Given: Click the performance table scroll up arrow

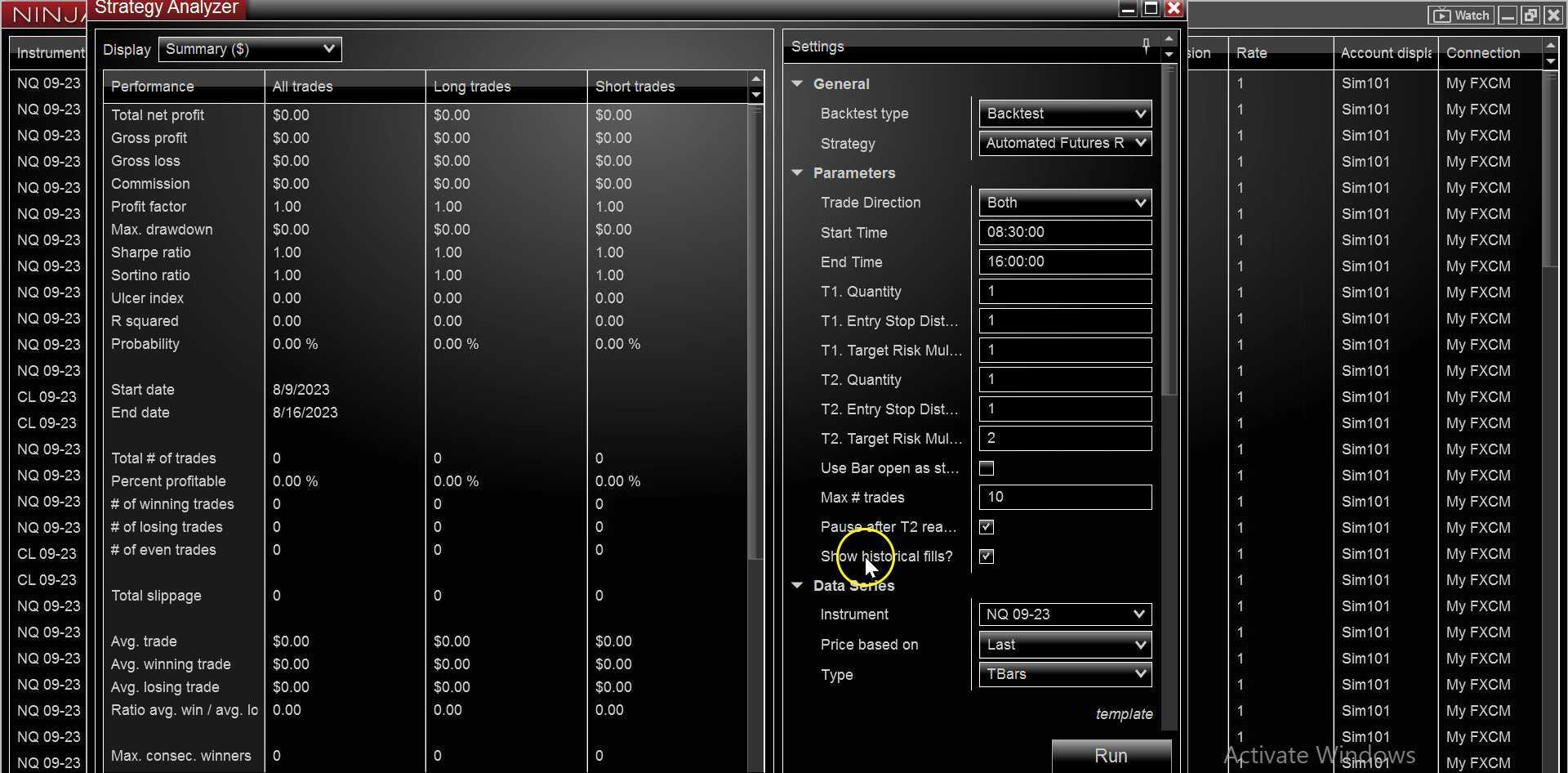Looking at the screenshot, I should [x=756, y=78].
